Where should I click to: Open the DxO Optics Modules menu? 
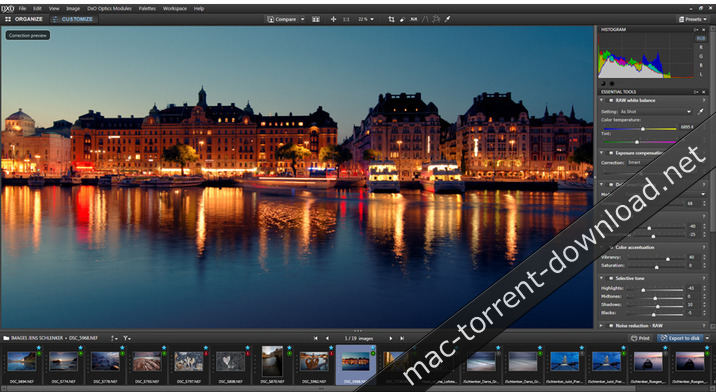[x=110, y=8]
